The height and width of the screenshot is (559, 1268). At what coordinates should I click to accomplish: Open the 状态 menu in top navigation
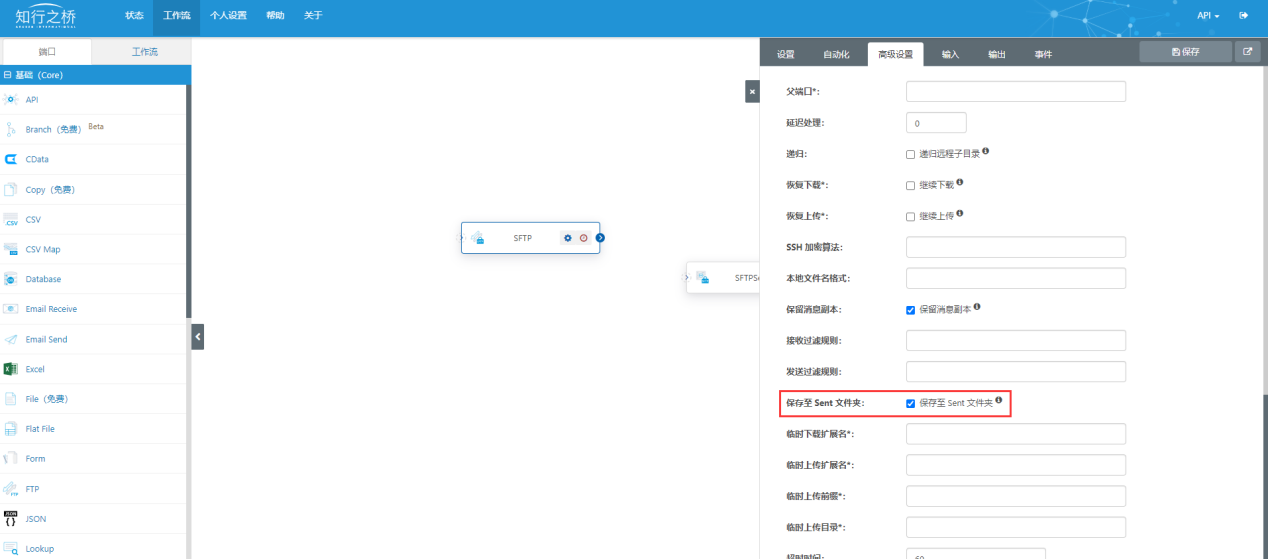click(x=134, y=16)
